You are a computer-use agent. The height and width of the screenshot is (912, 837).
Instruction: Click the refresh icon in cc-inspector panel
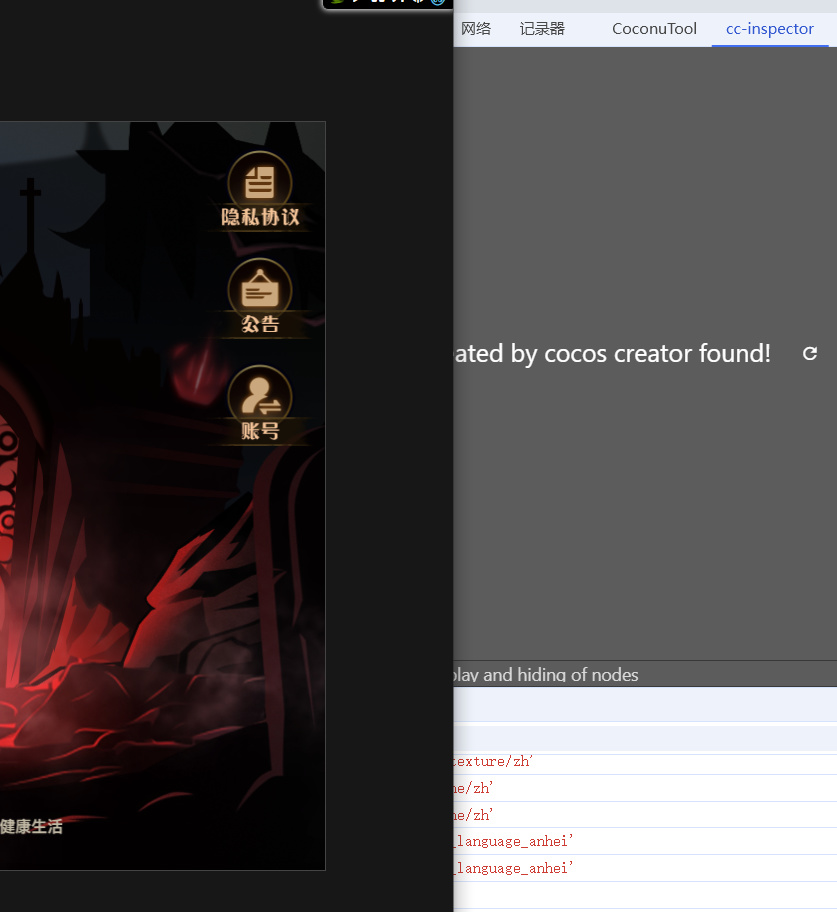pyautogui.click(x=810, y=354)
